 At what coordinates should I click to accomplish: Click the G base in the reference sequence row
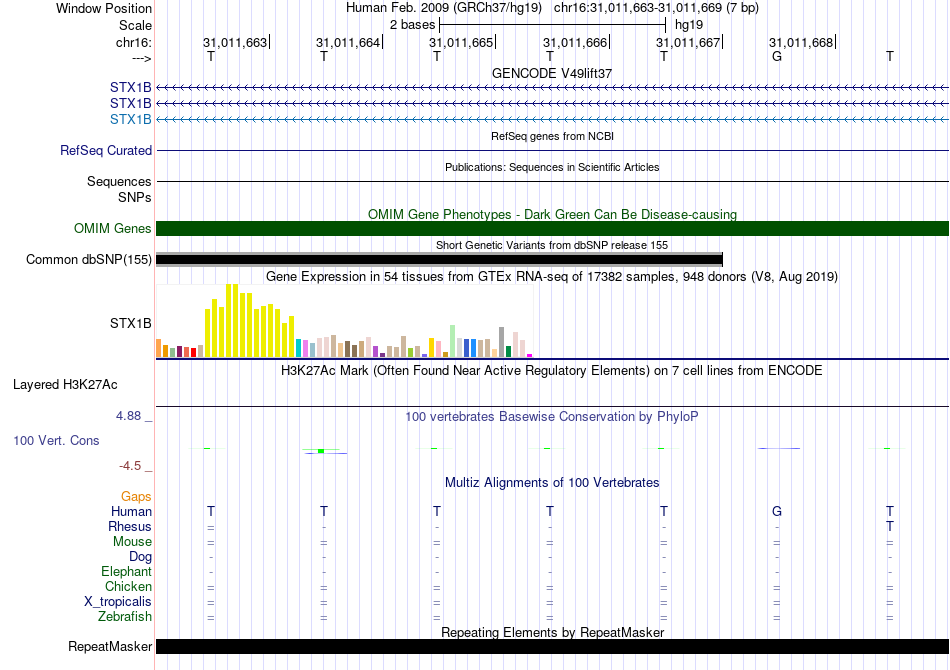777,56
